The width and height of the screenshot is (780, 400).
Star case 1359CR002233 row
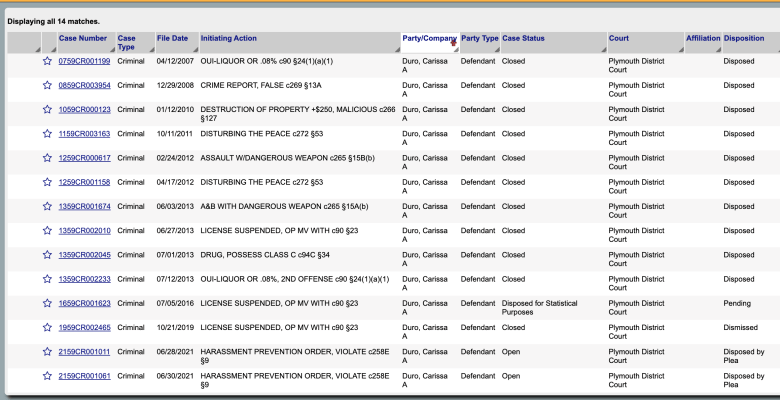(47, 279)
